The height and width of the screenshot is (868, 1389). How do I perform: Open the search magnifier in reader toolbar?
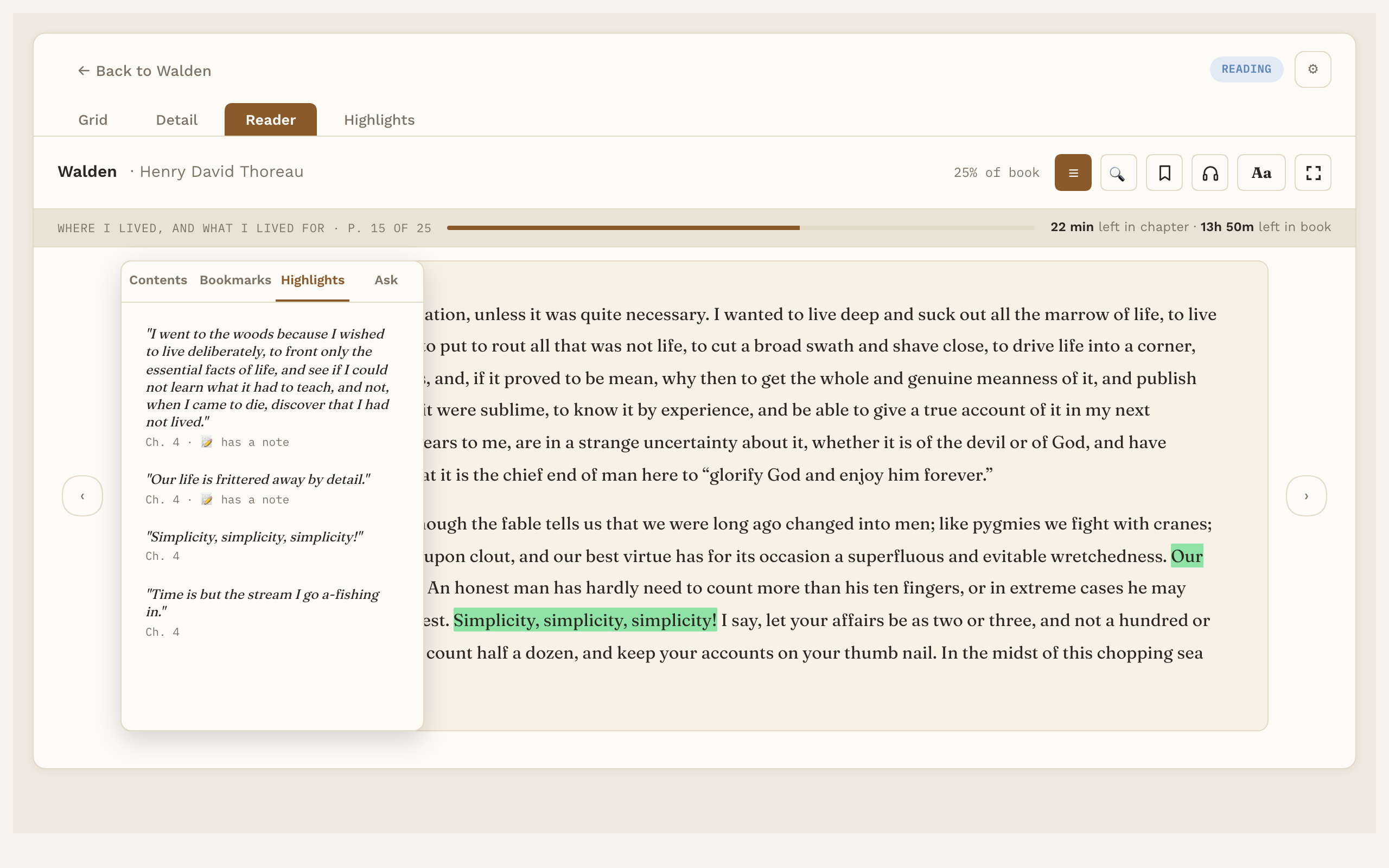point(1118,173)
